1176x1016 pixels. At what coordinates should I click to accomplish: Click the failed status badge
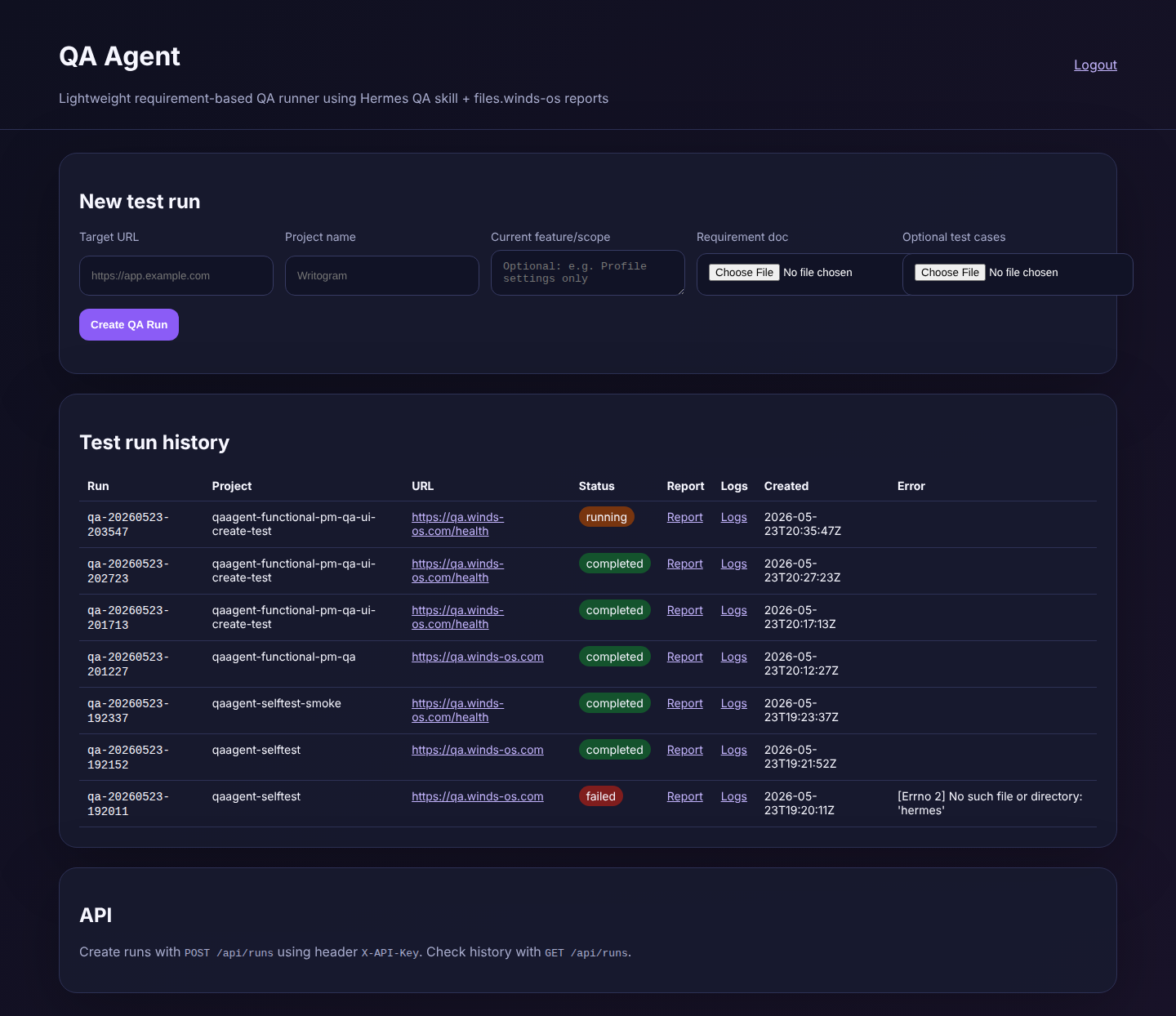coord(600,797)
